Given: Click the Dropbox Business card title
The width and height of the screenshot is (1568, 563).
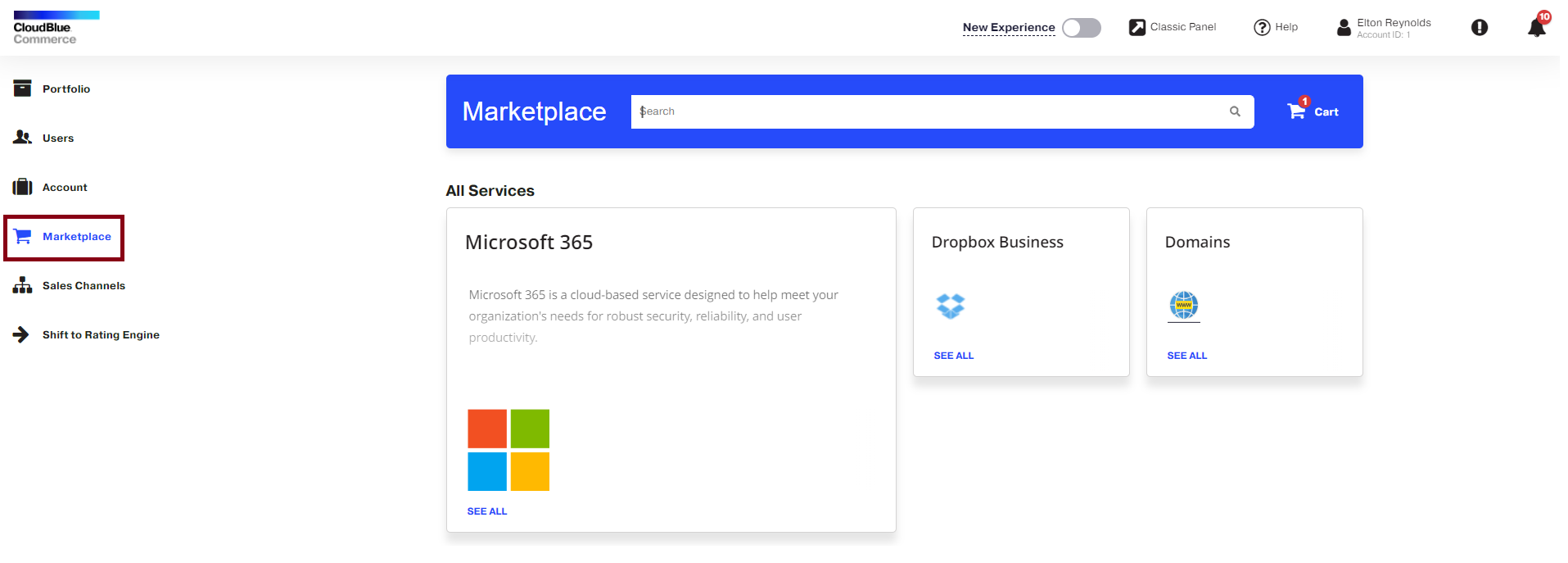Looking at the screenshot, I should pyautogui.click(x=997, y=243).
